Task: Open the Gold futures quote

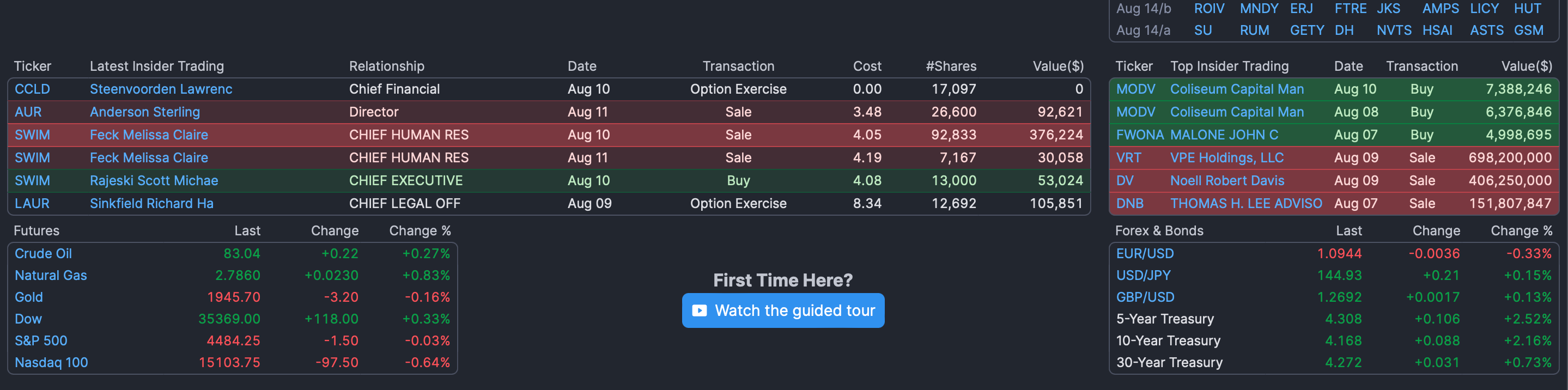Action: (29, 297)
